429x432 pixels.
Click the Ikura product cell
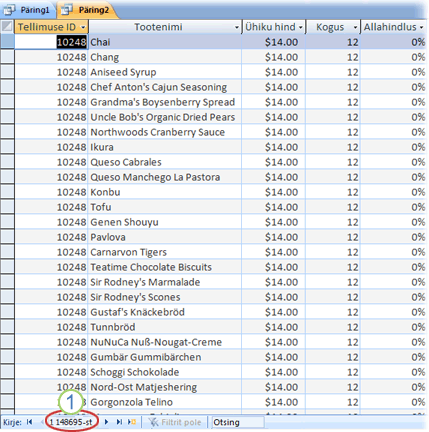click(165, 147)
